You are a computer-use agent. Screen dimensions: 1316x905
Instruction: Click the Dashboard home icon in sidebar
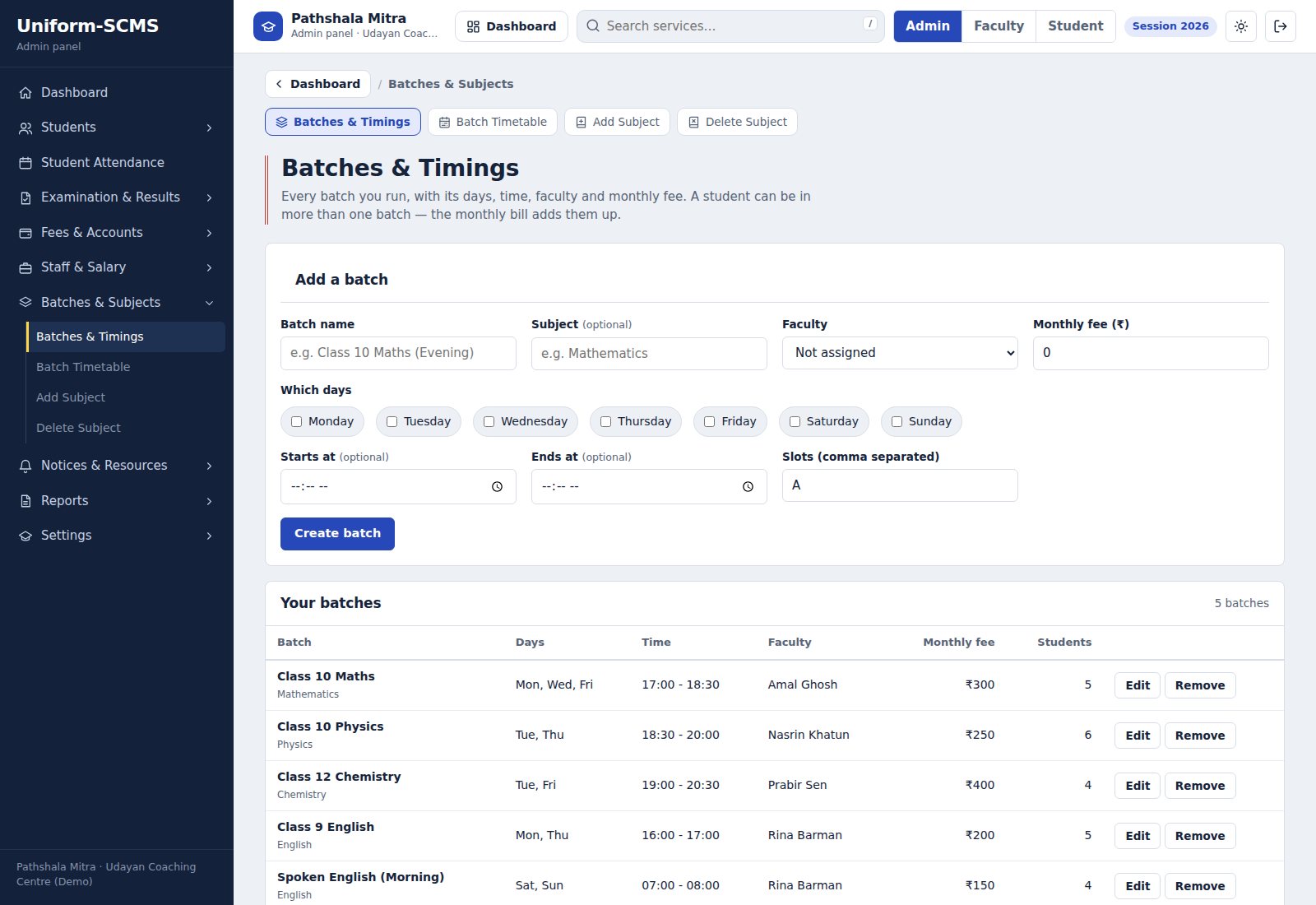point(25,93)
